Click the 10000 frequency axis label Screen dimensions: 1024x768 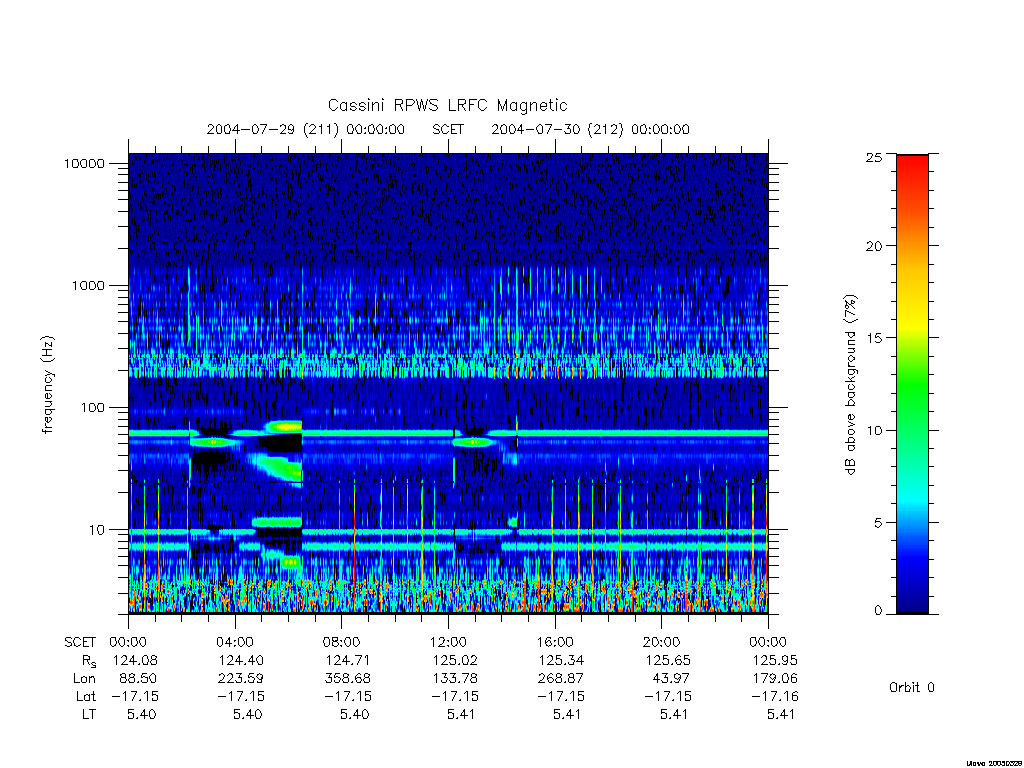(84, 164)
